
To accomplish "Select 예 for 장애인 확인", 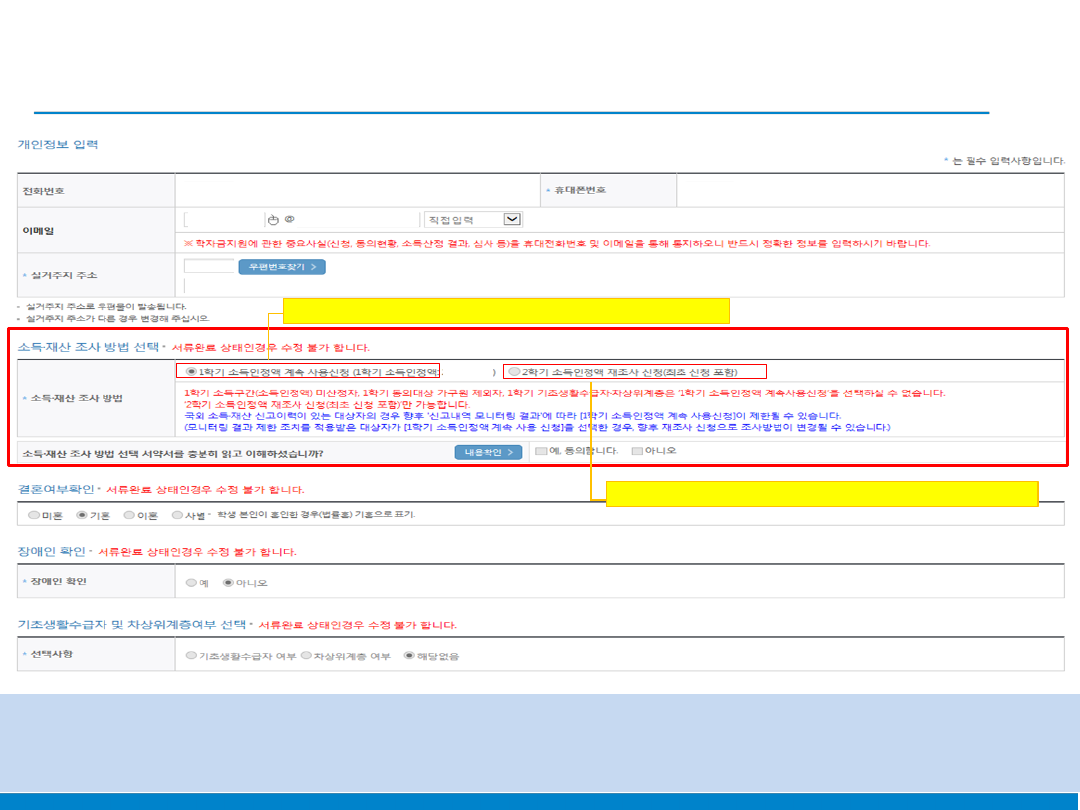I will tap(191, 583).
